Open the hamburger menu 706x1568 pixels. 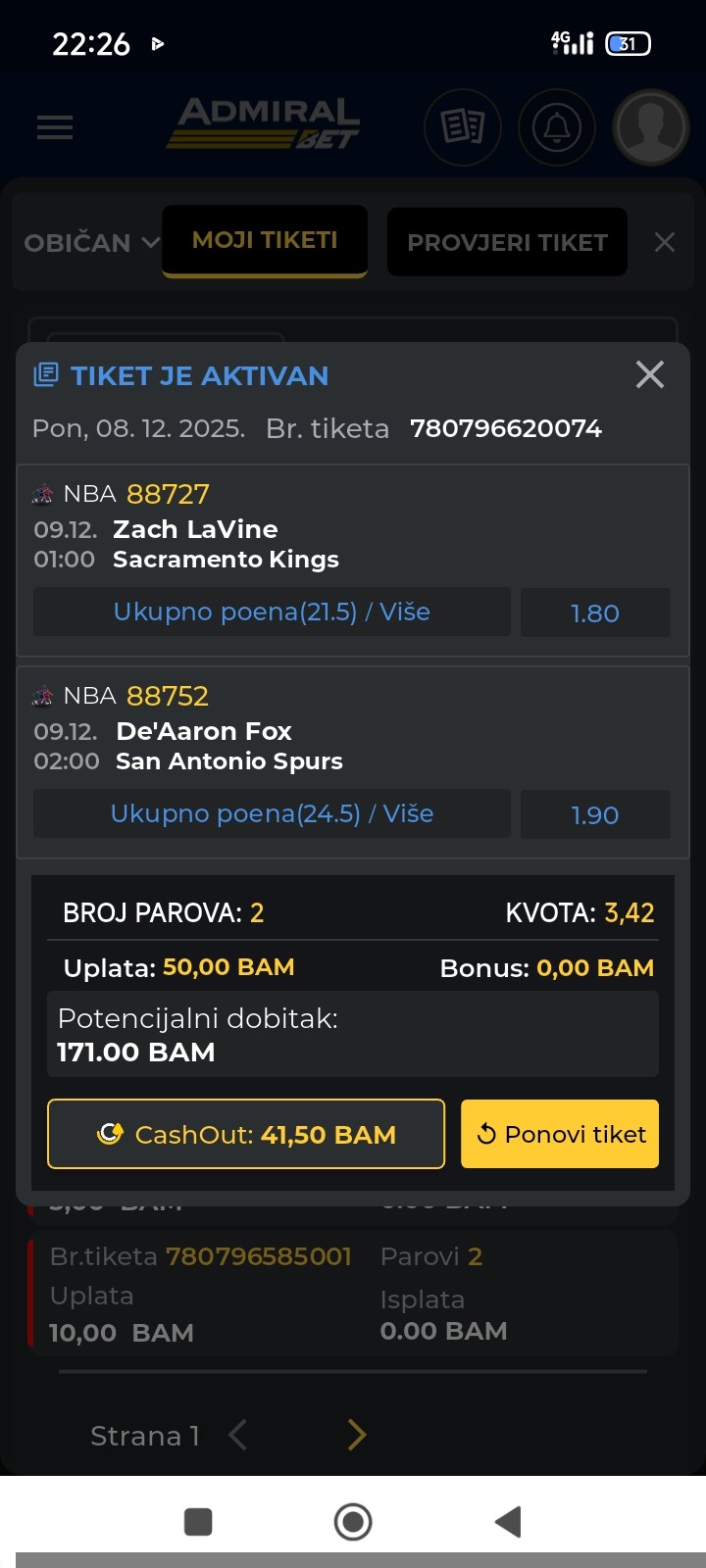click(x=55, y=127)
